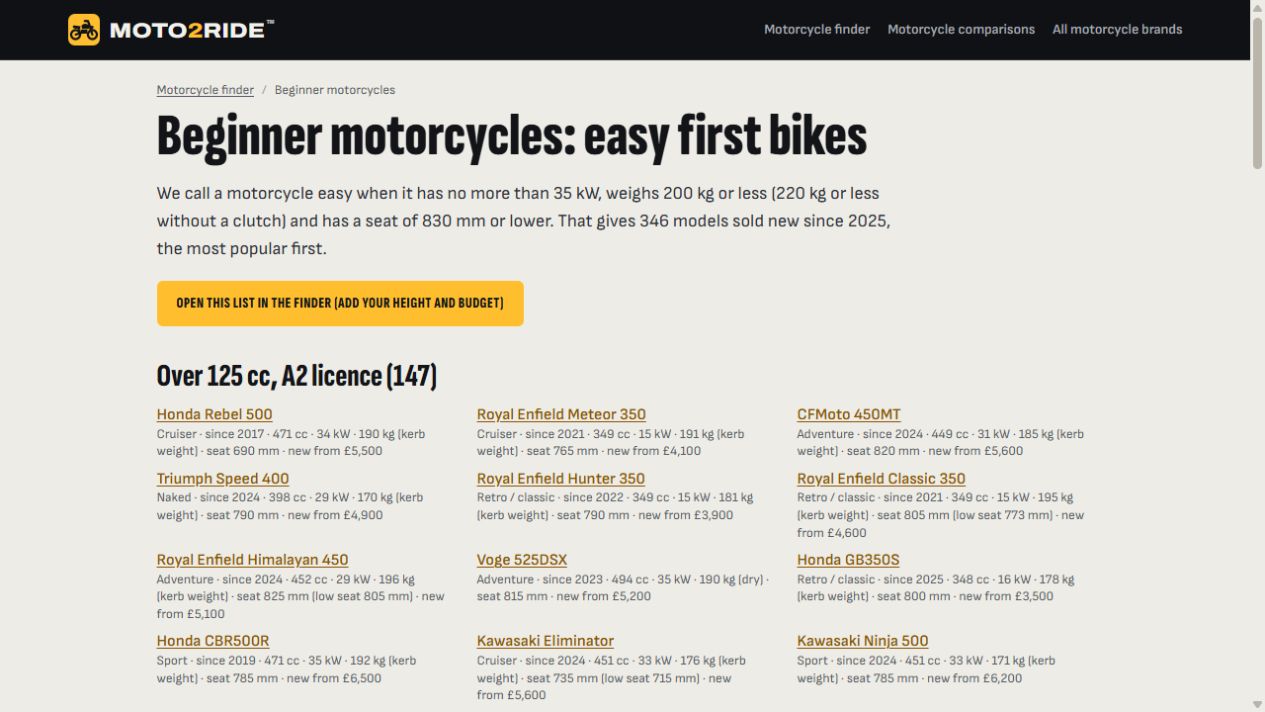Screen dimensions: 1265x712
Task: View the Voge 525DSX model
Action: [x=522, y=560]
